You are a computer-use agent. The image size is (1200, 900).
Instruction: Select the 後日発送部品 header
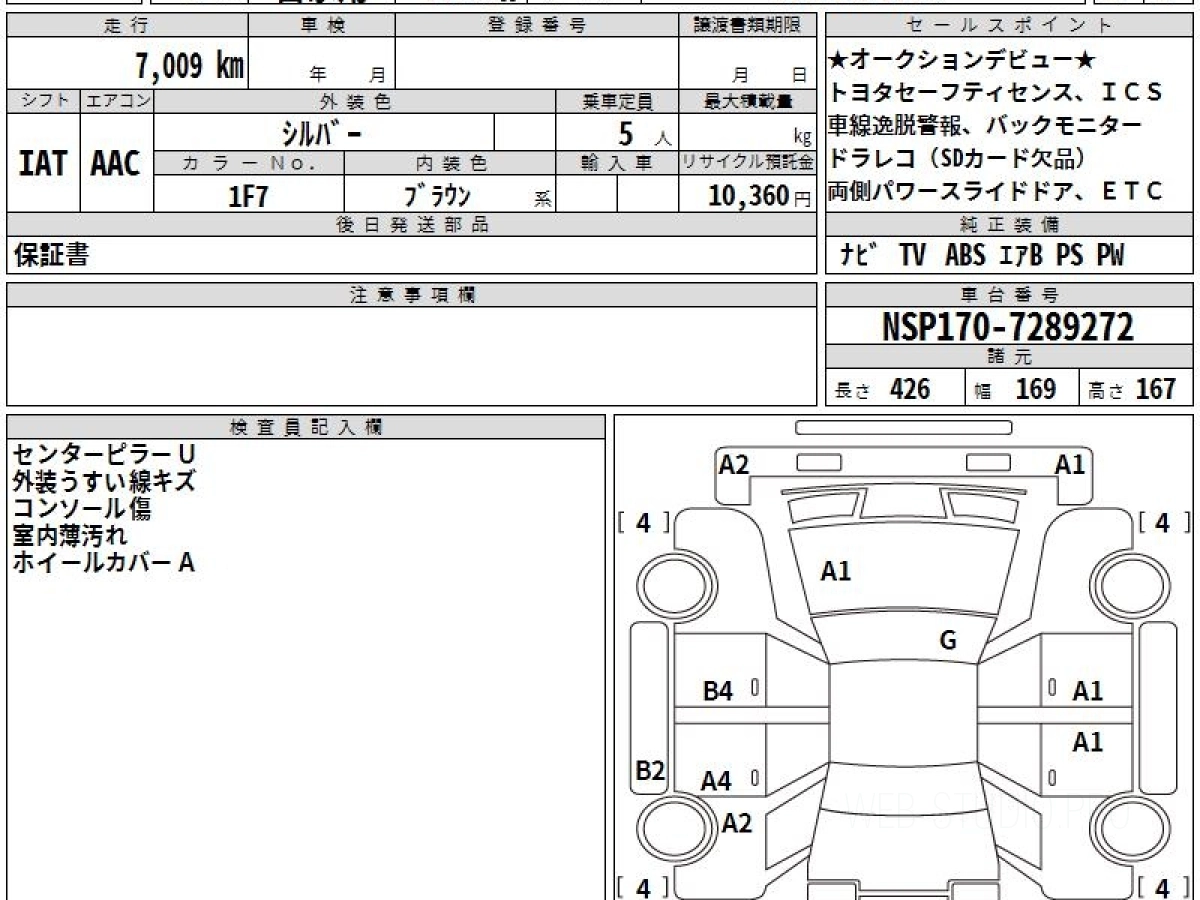tap(411, 225)
